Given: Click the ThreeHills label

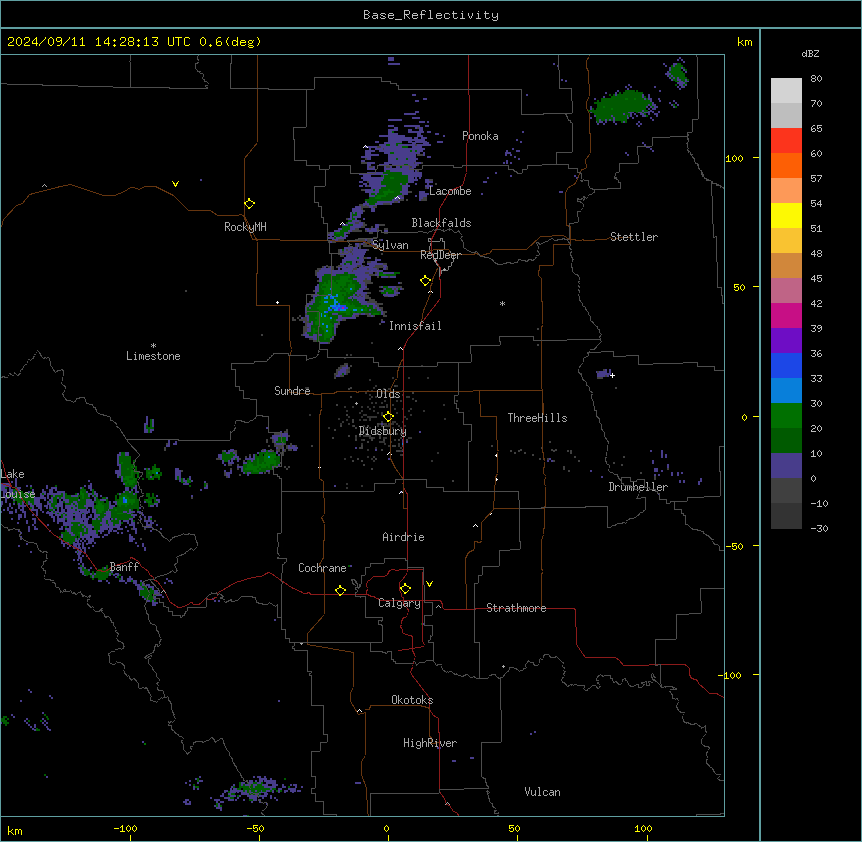Looking at the screenshot, I should [x=537, y=418].
